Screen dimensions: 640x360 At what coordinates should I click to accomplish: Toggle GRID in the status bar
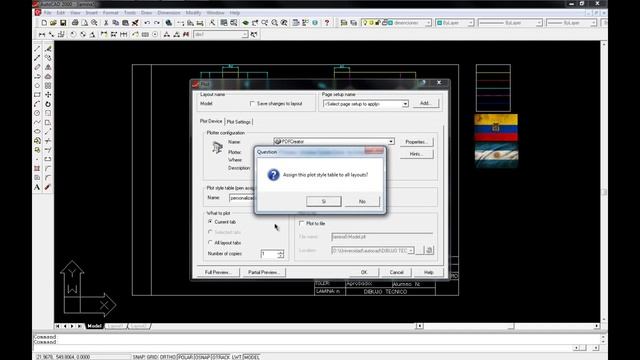click(x=153, y=357)
